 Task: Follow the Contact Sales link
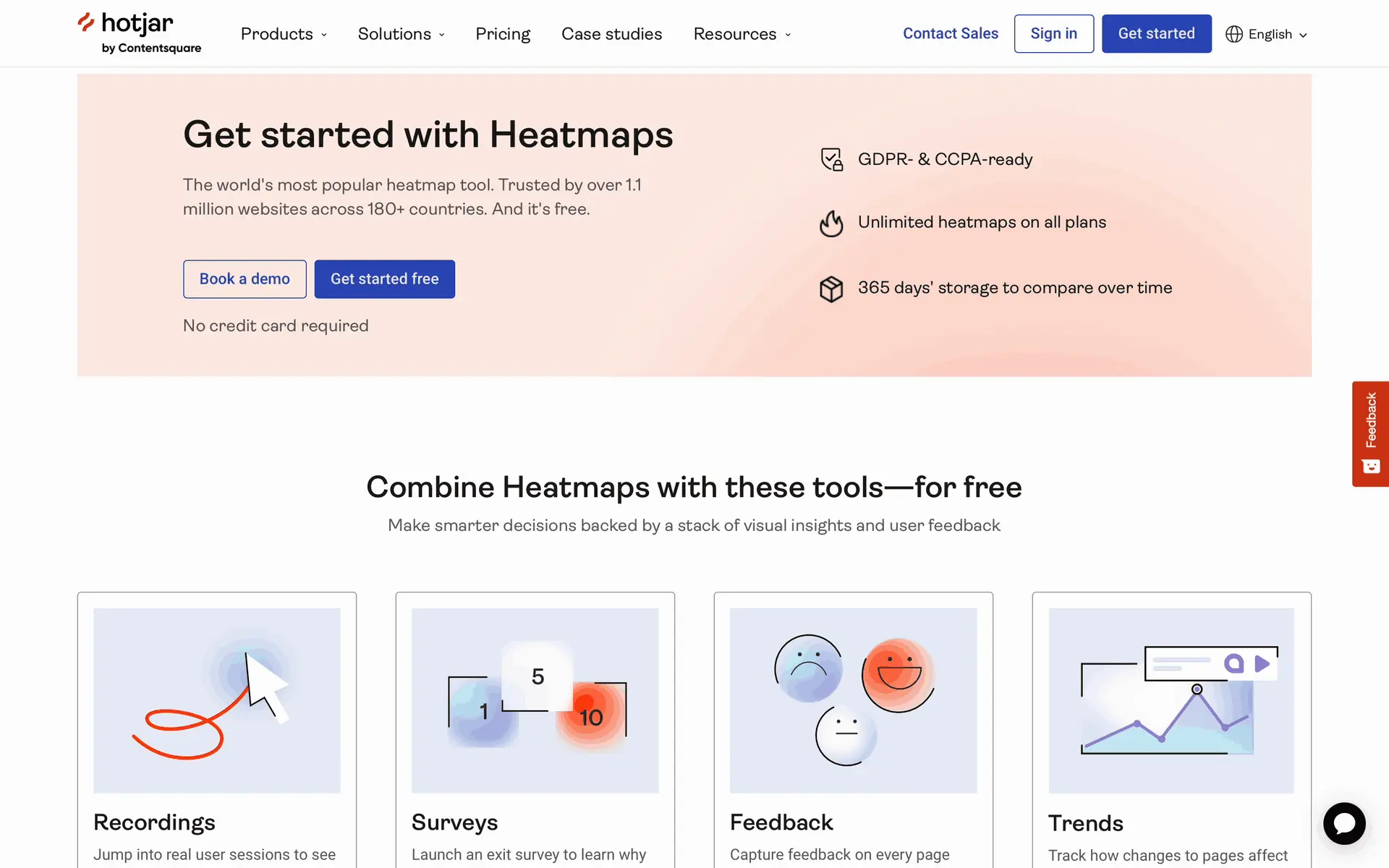click(950, 33)
